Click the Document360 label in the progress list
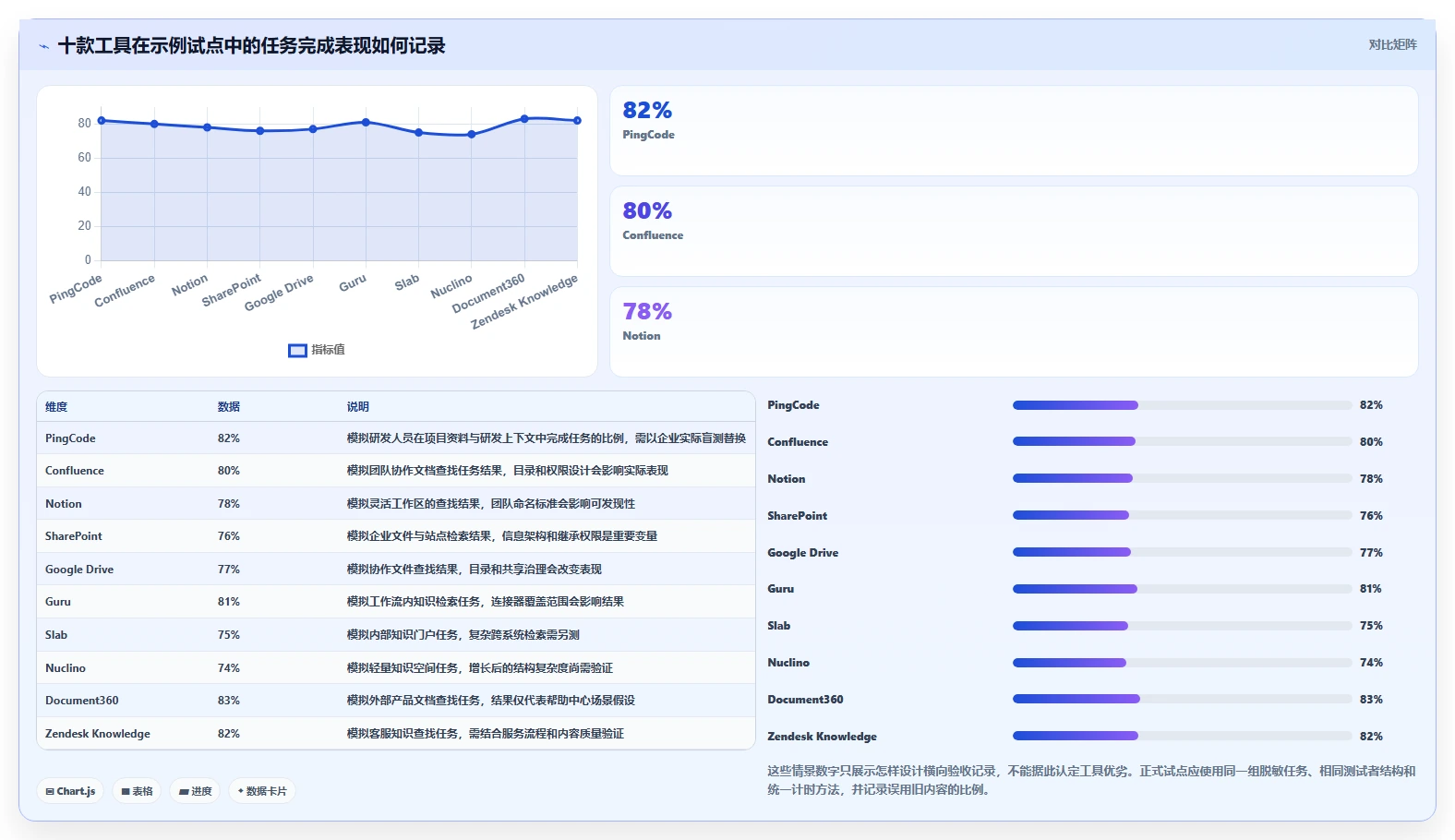The width and height of the screenshot is (1455, 840). pyautogui.click(x=806, y=700)
